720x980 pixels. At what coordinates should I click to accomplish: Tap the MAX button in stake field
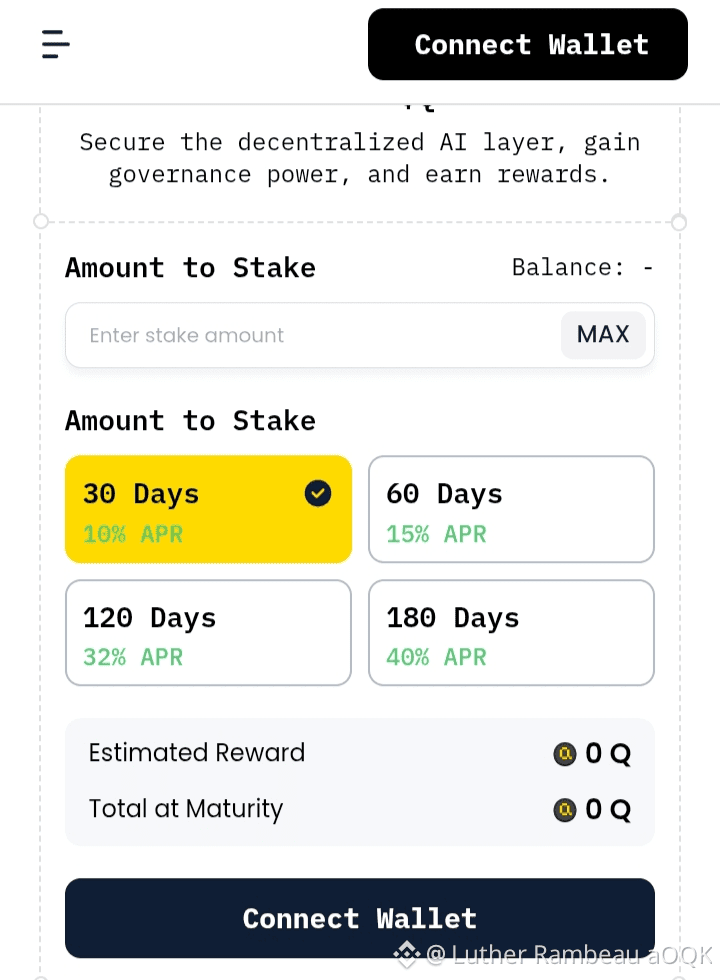603,335
